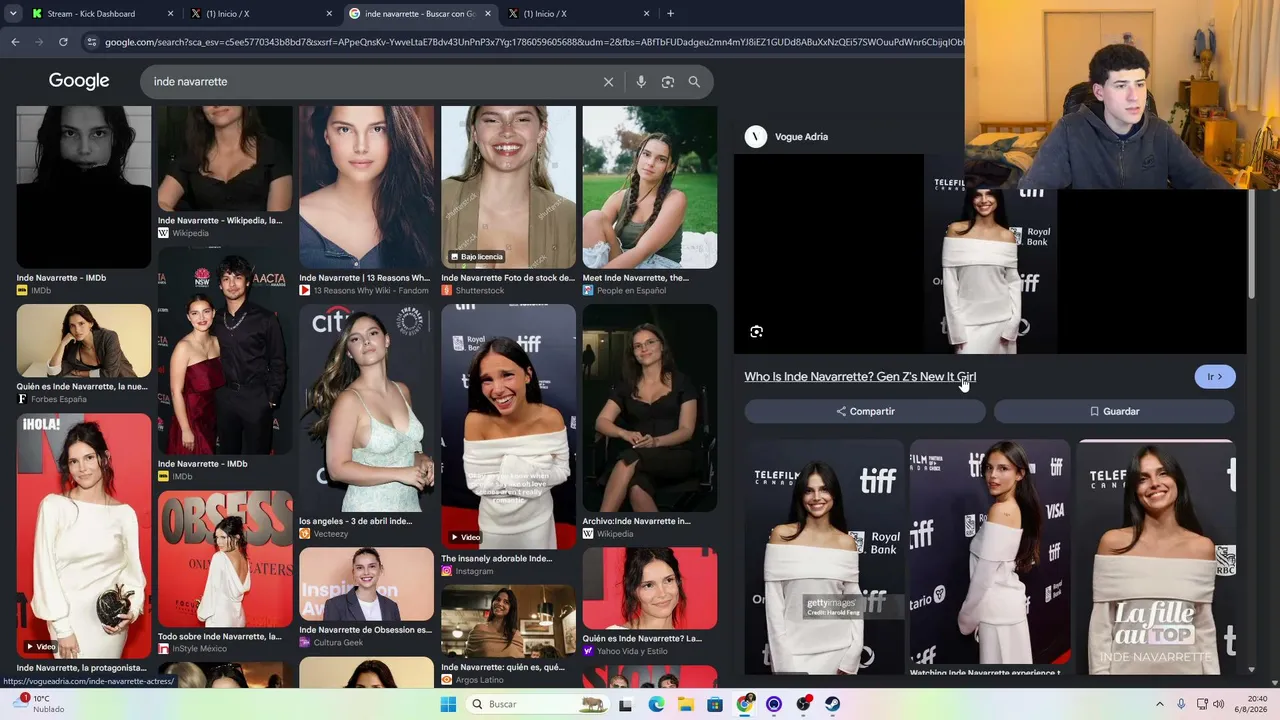
Task: Go to Google home via logo
Action: click(x=79, y=81)
